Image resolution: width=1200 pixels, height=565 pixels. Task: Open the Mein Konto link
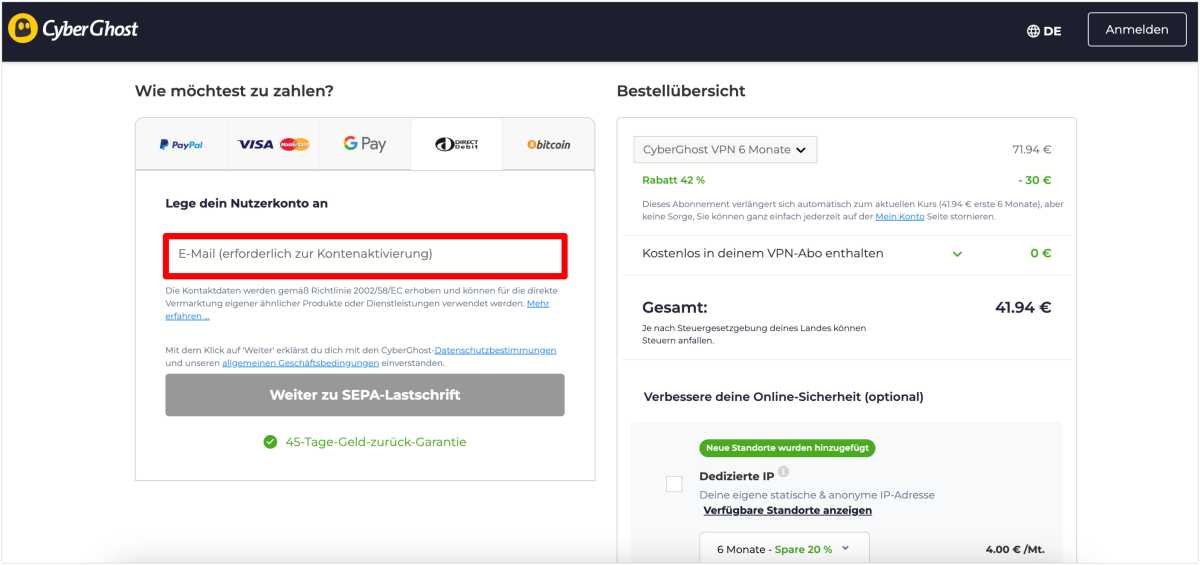[899, 216]
